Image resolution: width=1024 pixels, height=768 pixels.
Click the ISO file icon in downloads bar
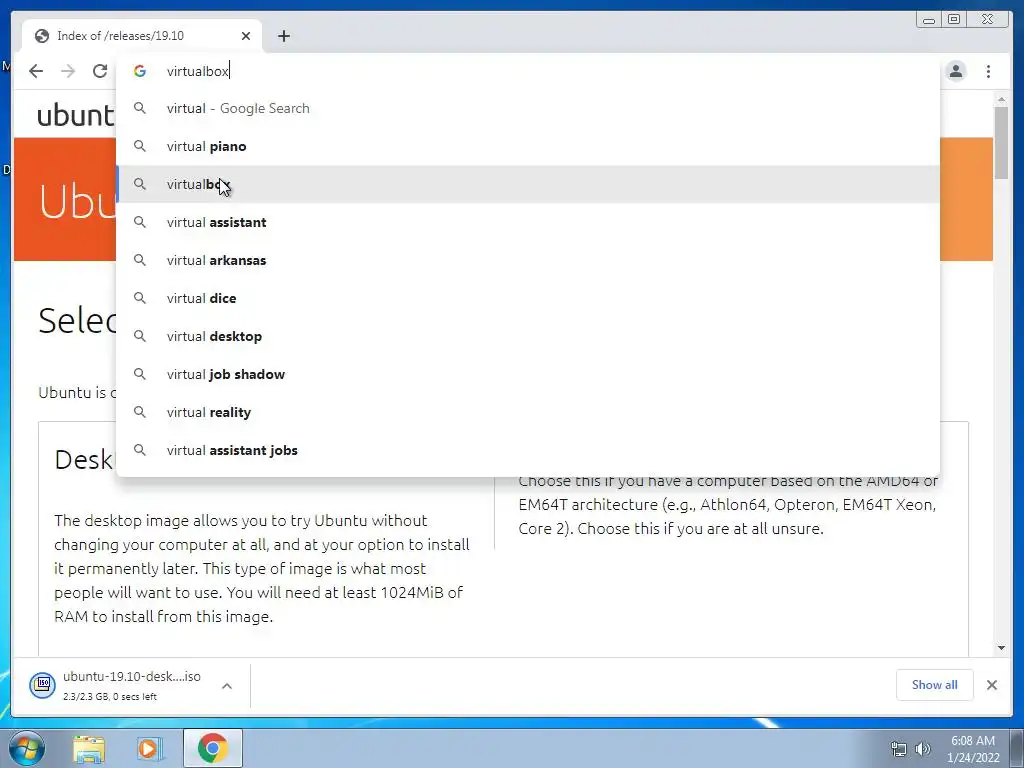[x=42, y=684]
